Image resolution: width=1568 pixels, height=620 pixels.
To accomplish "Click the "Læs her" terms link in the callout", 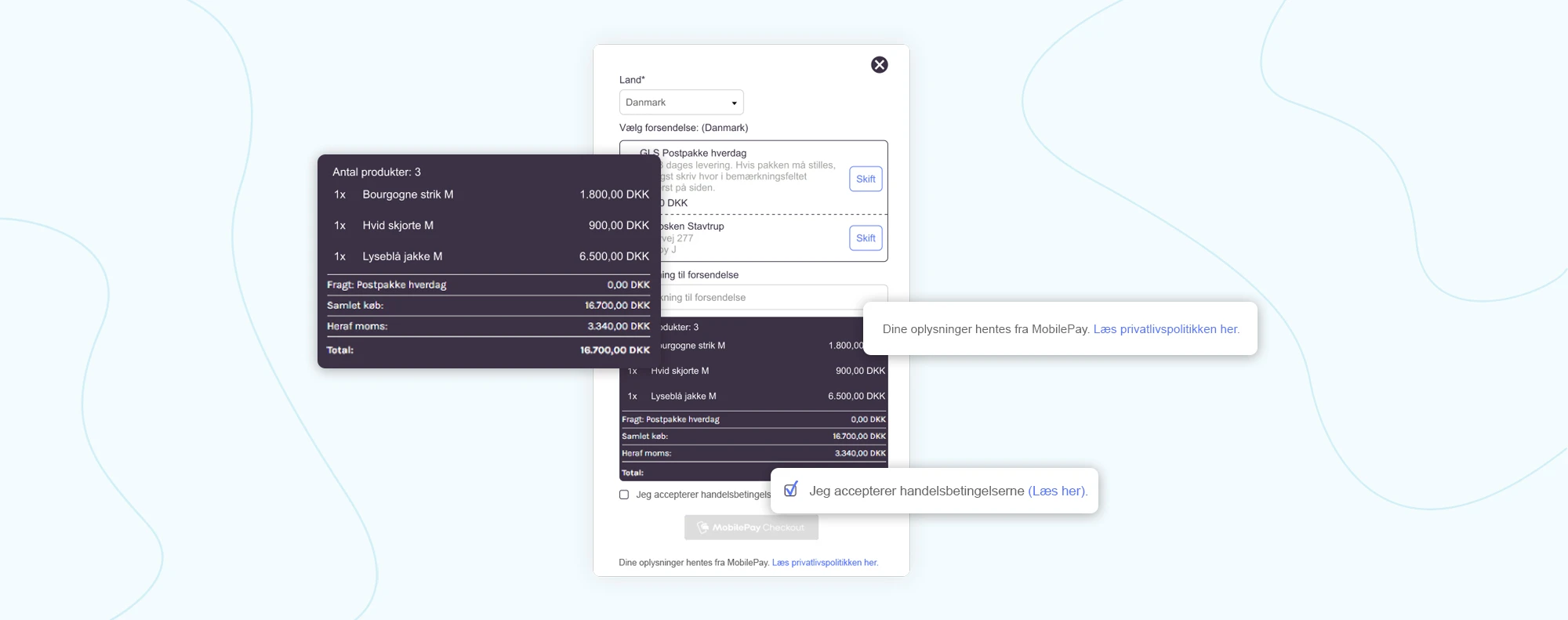I will pos(1057,491).
